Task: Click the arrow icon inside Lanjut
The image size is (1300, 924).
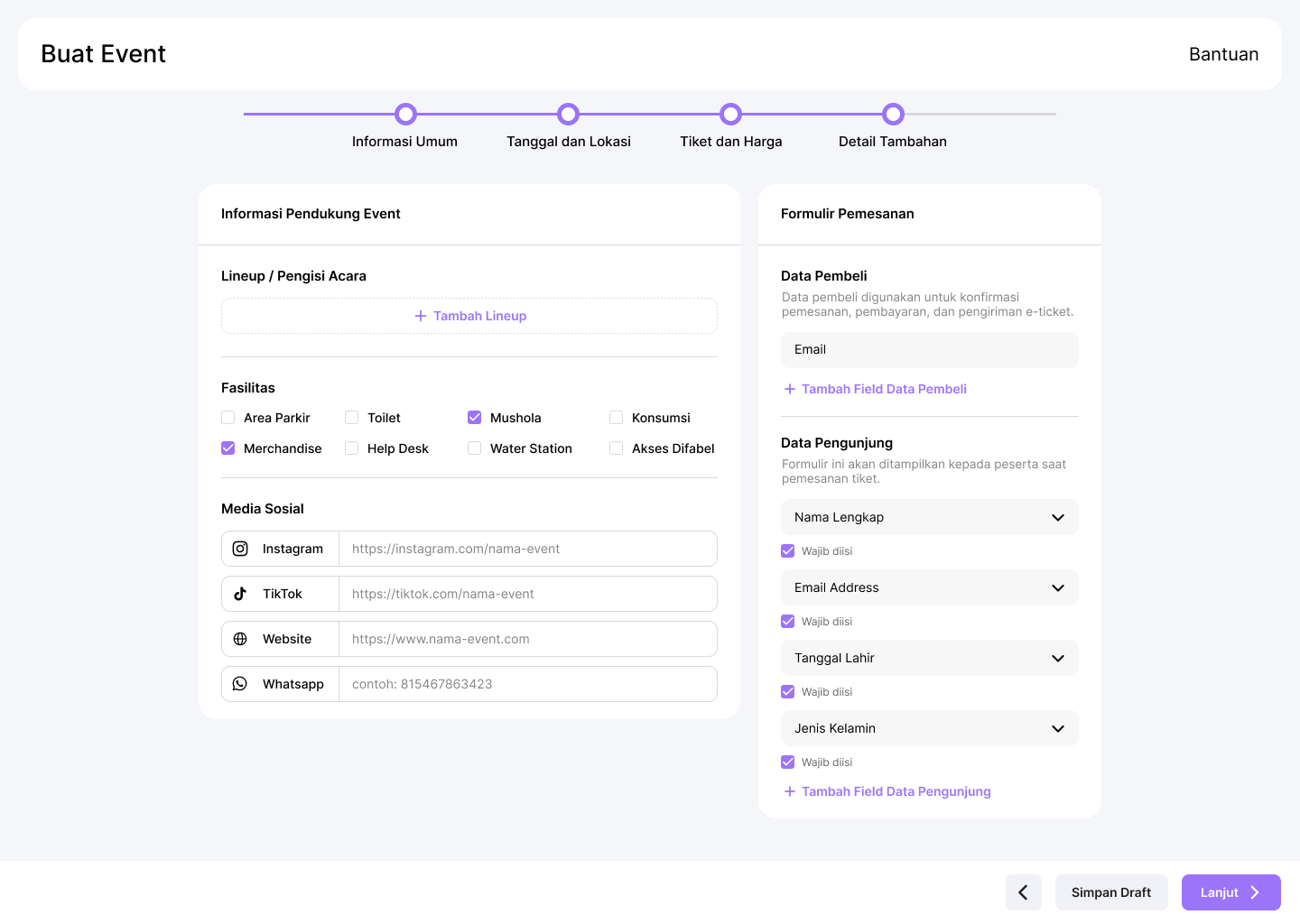Action: pos(1255,892)
